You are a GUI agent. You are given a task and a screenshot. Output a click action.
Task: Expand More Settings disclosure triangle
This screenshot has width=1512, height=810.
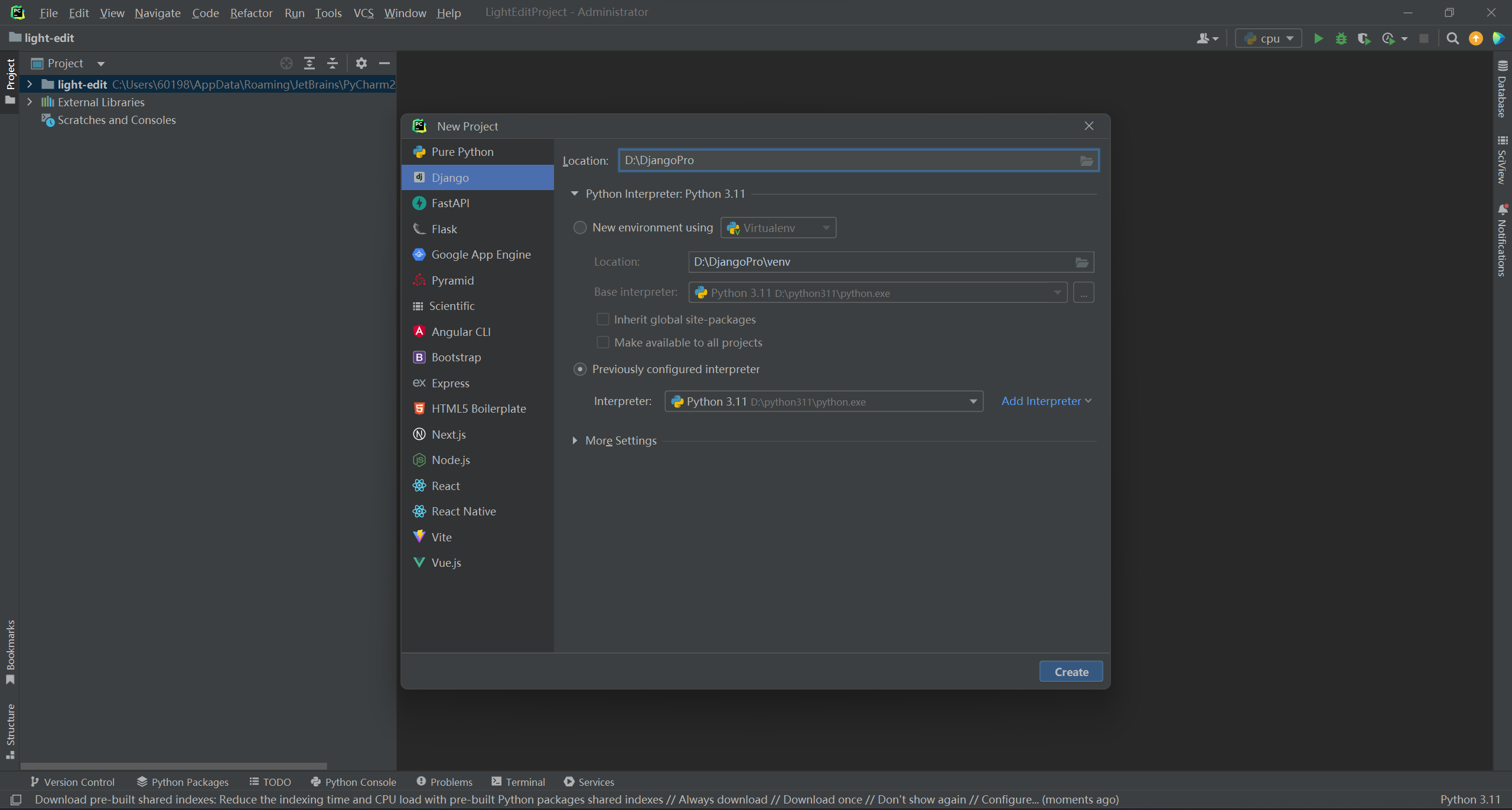[575, 440]
